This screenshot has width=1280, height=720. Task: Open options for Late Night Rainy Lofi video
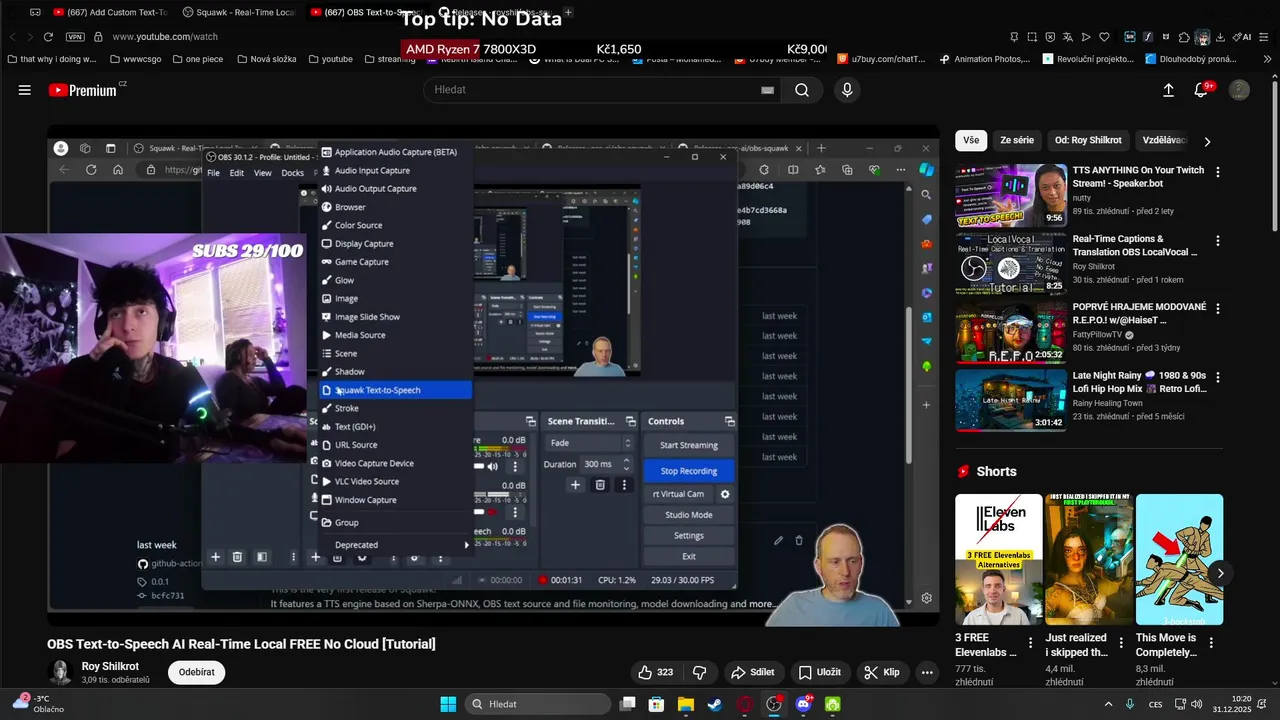coord(1217,378)
